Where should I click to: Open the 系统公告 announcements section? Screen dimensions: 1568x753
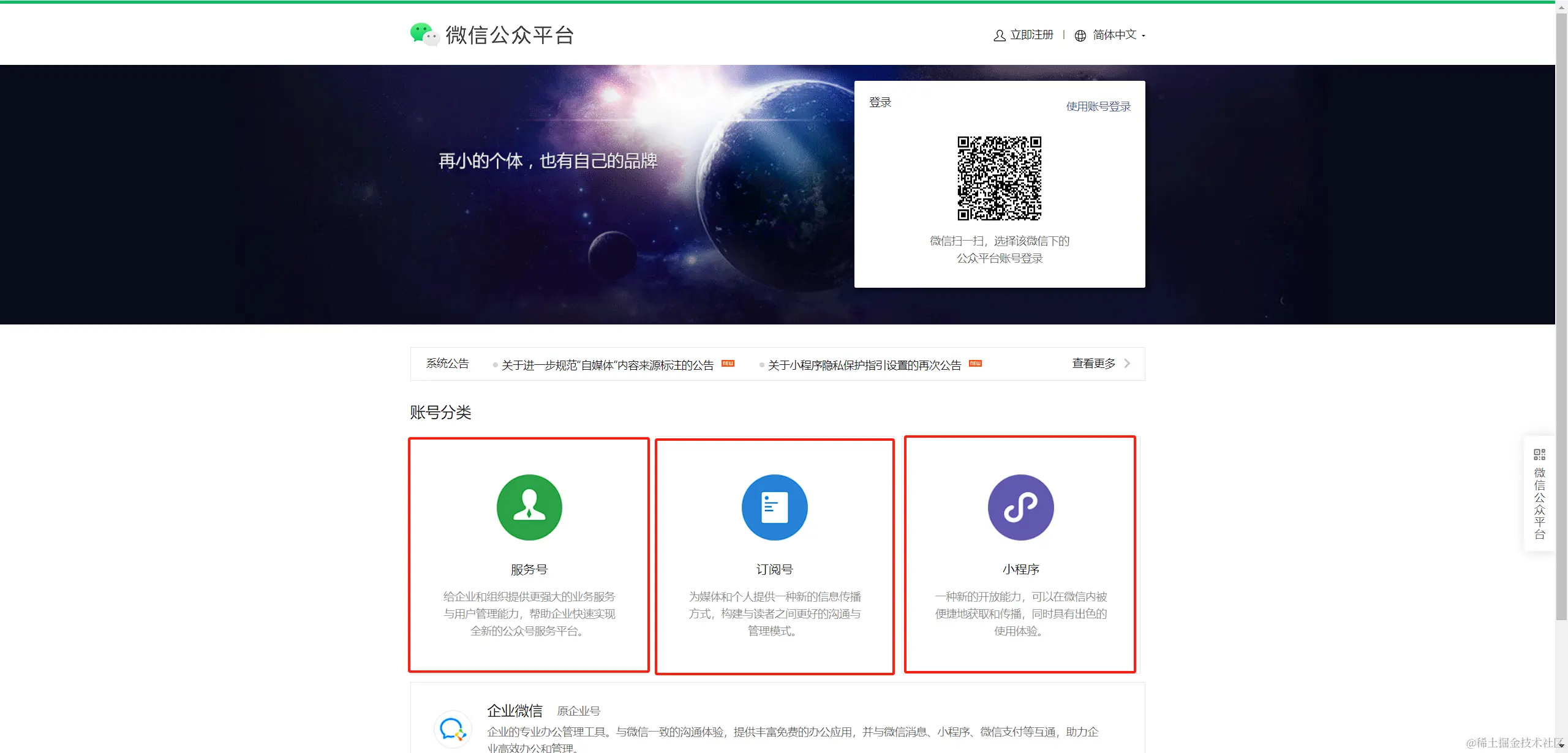[x=447, y=363]
